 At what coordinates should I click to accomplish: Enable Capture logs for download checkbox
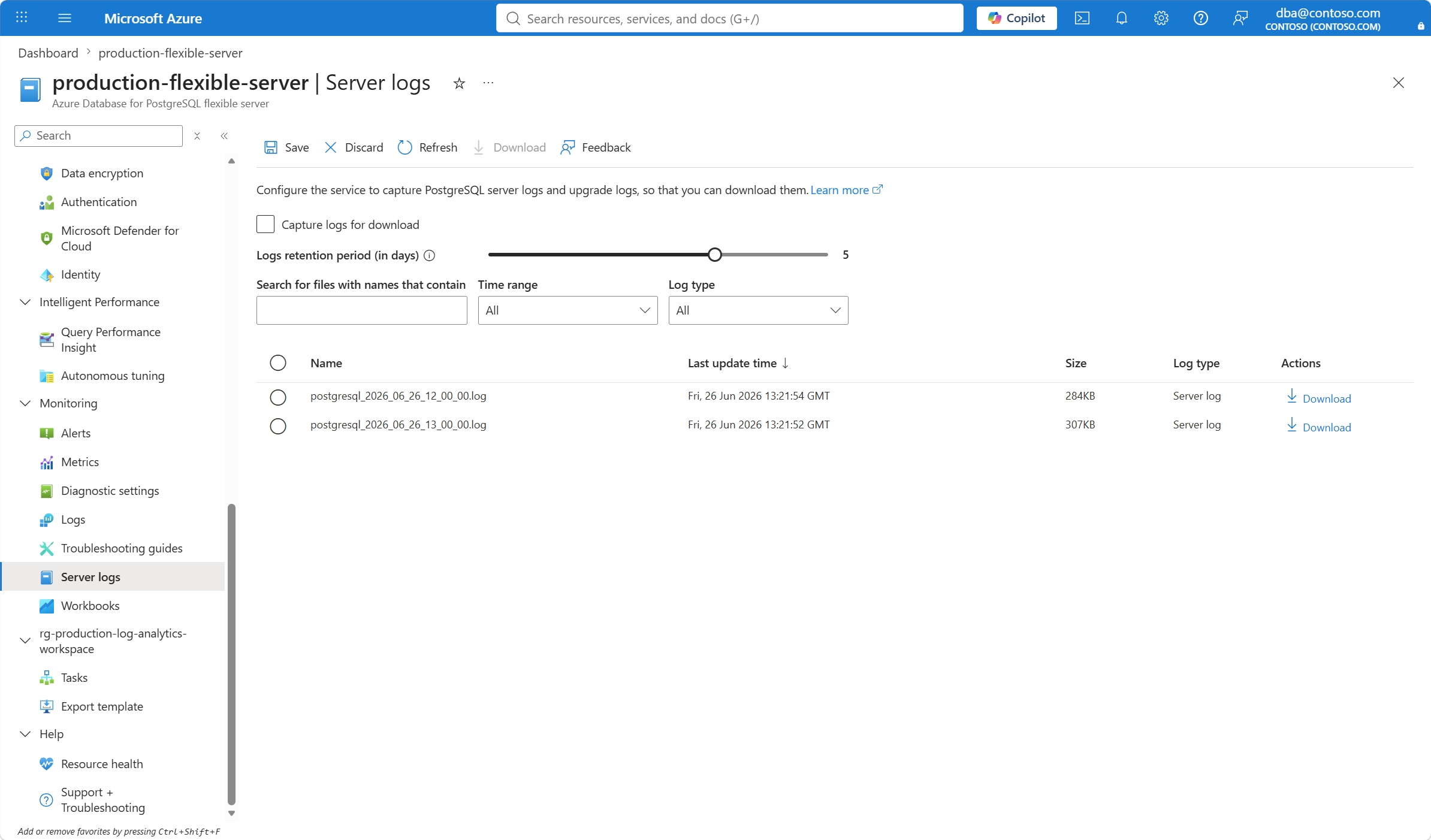click(265, 224)
